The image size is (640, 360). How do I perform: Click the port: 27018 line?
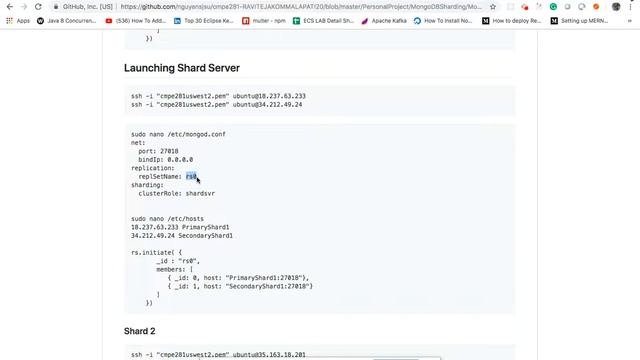point(158,151)
